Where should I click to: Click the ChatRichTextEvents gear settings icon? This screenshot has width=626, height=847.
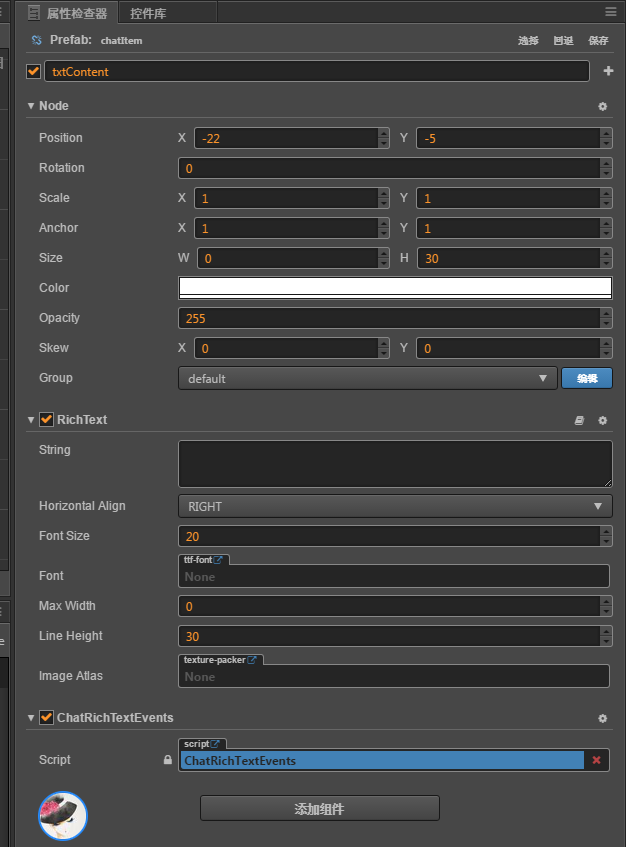pyautogui.click(x=602, y=718)
